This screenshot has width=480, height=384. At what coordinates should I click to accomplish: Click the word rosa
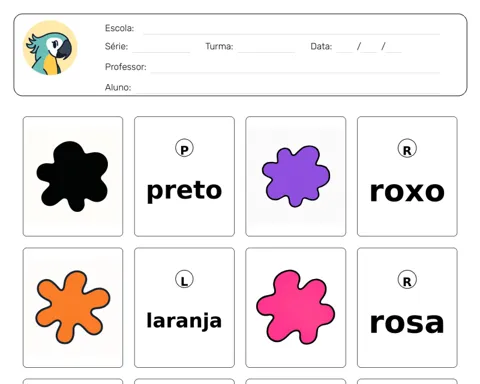(x=407, y=323)
